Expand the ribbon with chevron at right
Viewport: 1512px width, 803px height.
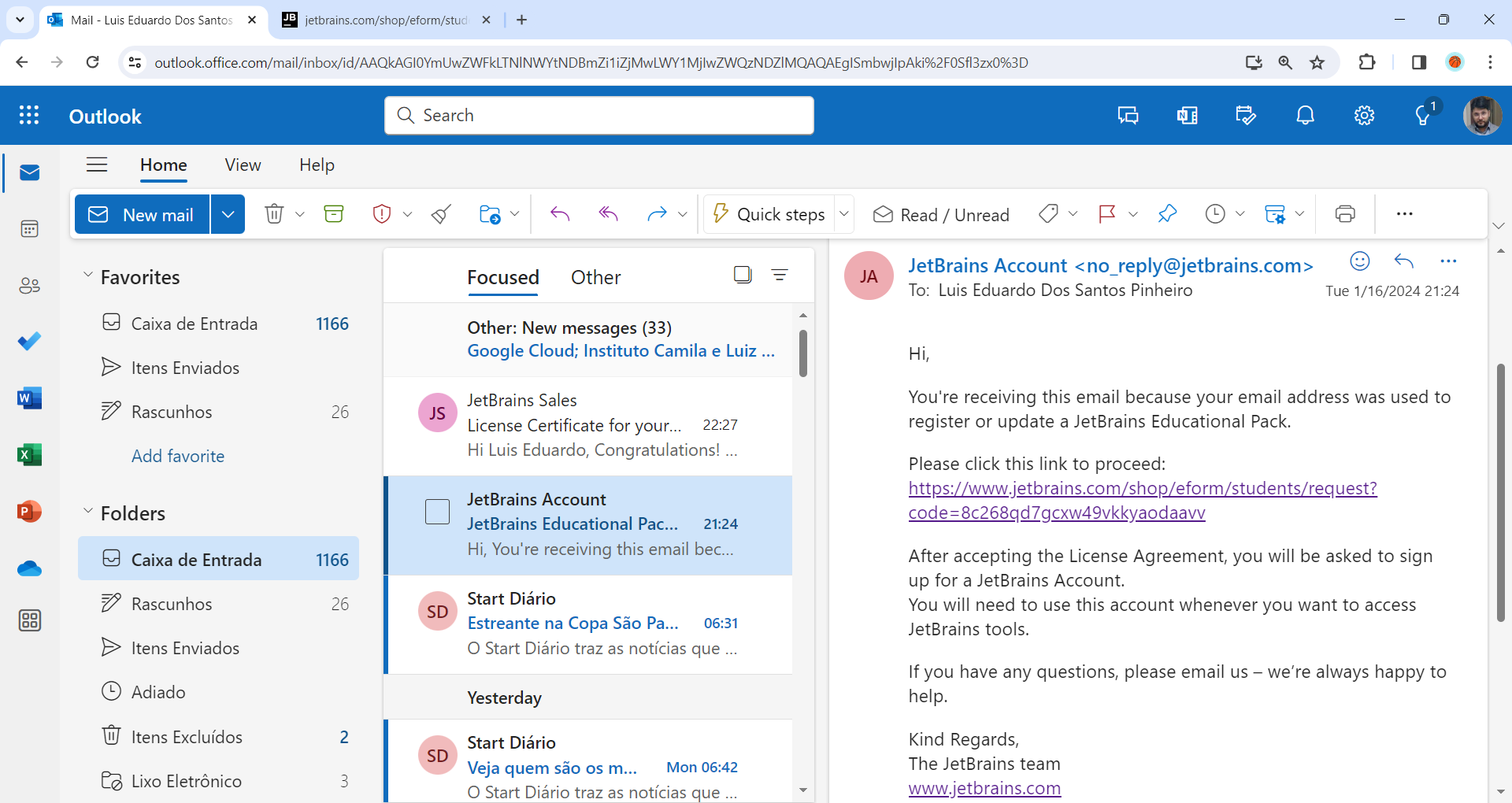tap(1499, 226)
